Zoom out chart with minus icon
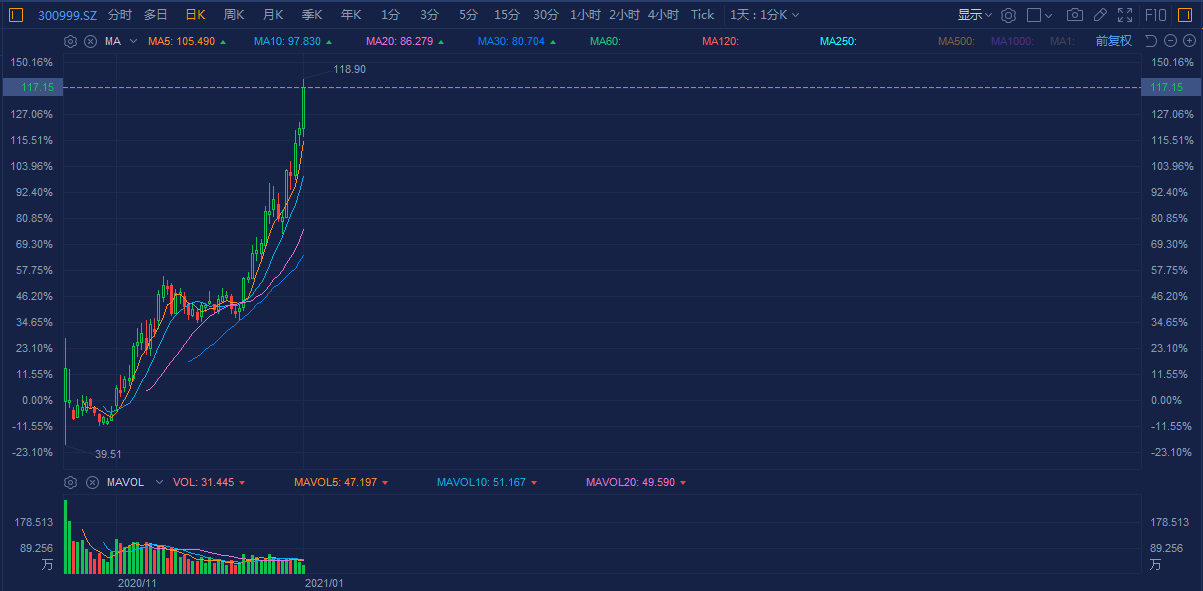Image resolution: width=1203 pixels, height=591 pixels. pos(1170,41)
